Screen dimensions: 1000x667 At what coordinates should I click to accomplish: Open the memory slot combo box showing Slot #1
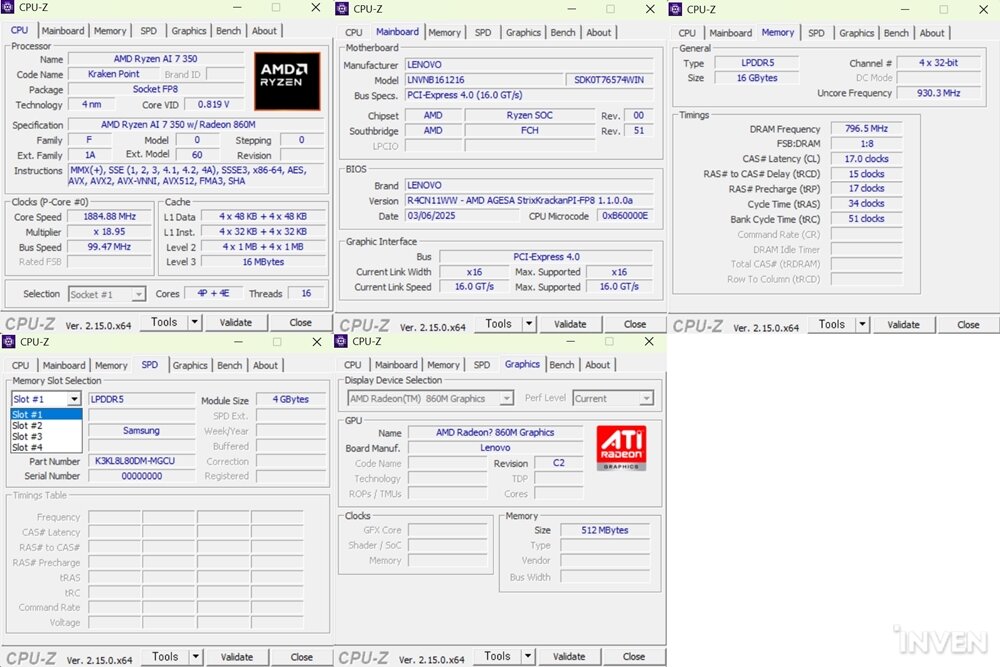tap(46, 399)
